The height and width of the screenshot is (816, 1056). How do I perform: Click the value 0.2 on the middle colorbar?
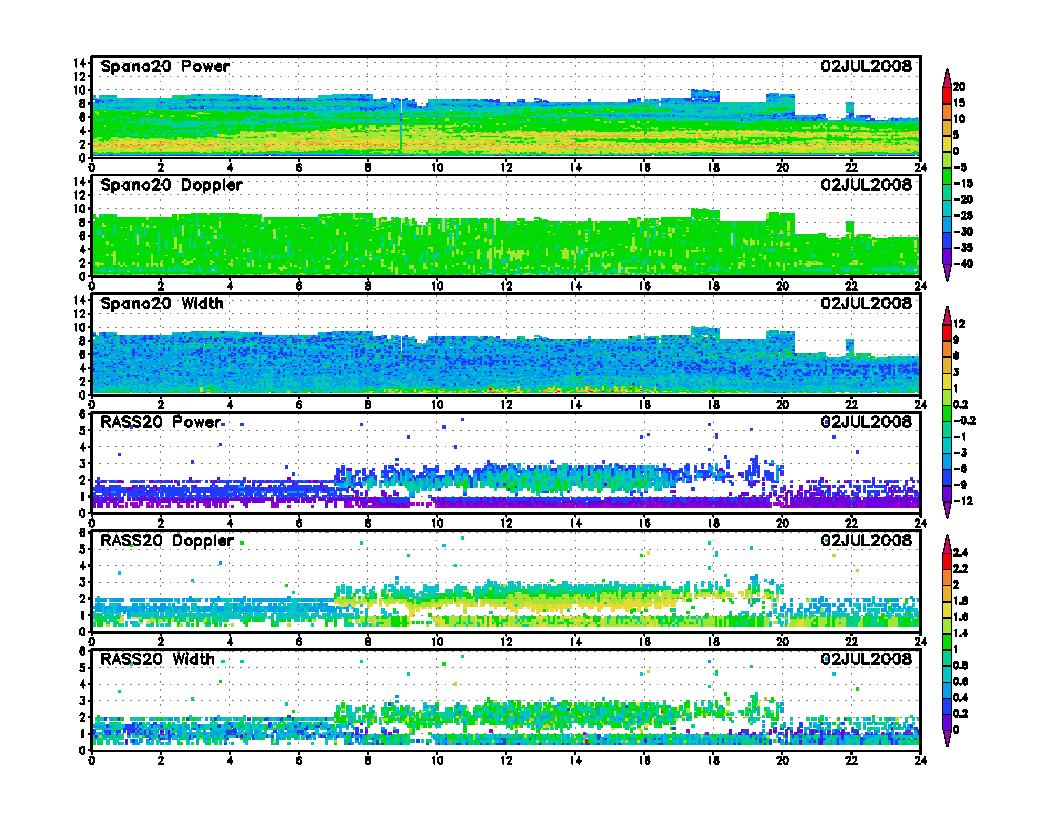961,405
